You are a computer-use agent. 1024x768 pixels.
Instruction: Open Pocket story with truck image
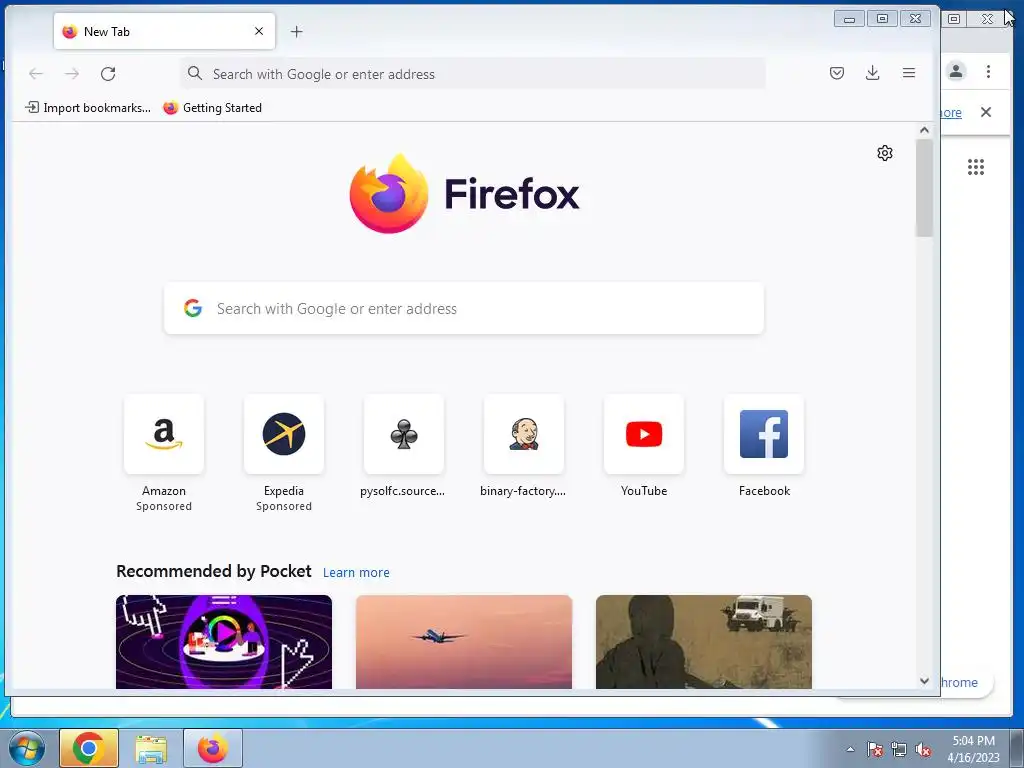click(x=703, y=641)
